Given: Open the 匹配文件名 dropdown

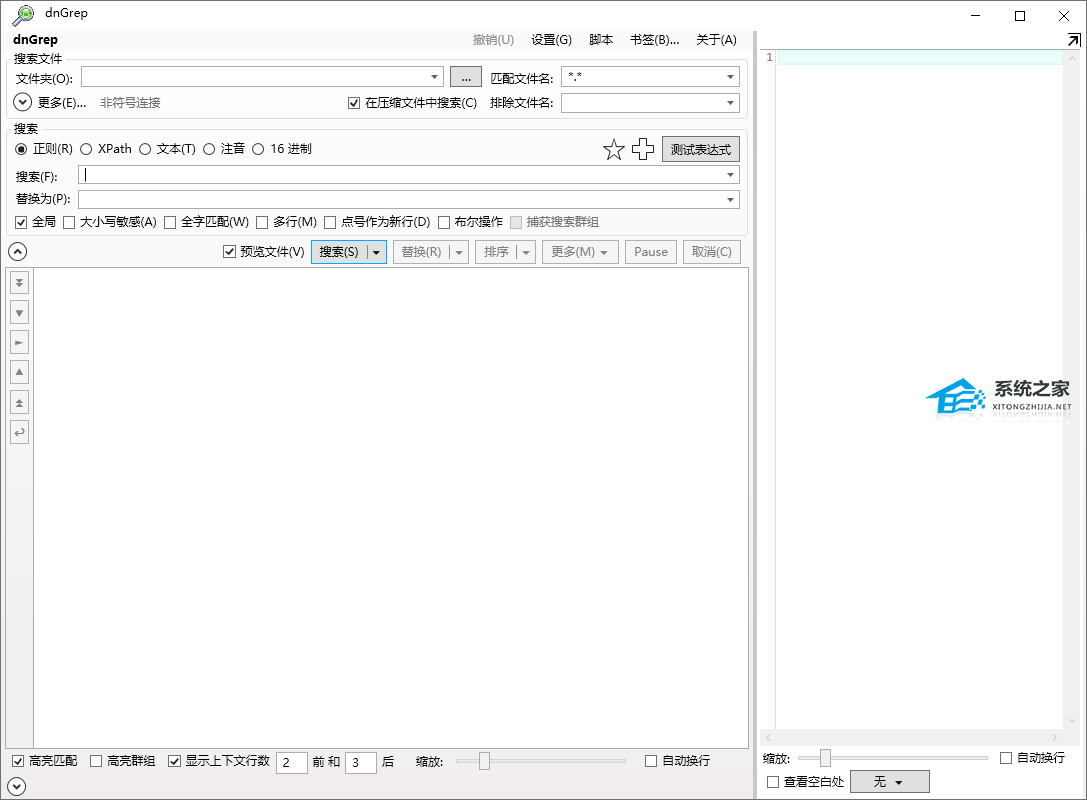Looking at the screenshot, I should 730,77.
